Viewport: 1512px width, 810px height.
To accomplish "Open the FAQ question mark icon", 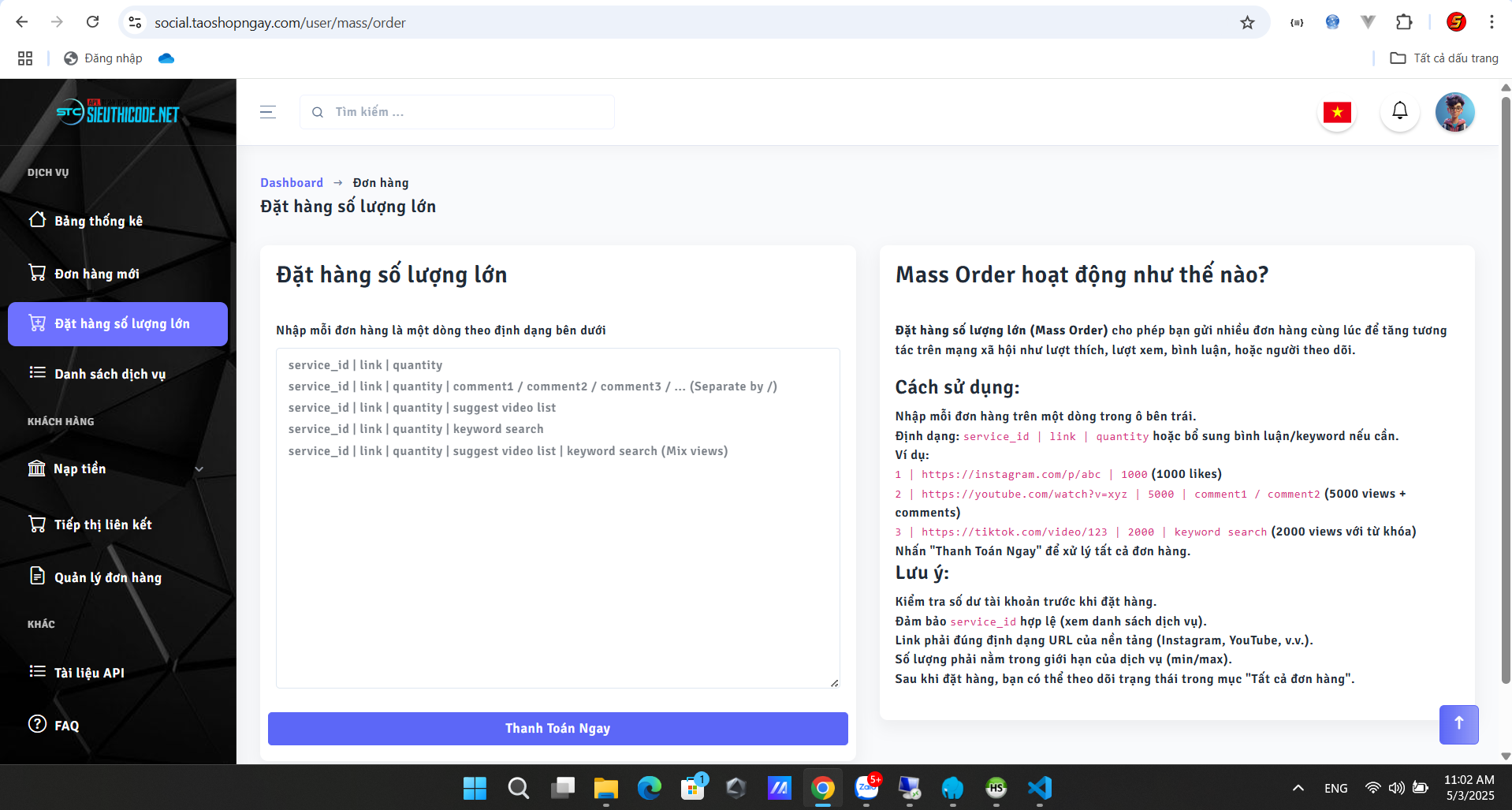I will tap(36, 725).
